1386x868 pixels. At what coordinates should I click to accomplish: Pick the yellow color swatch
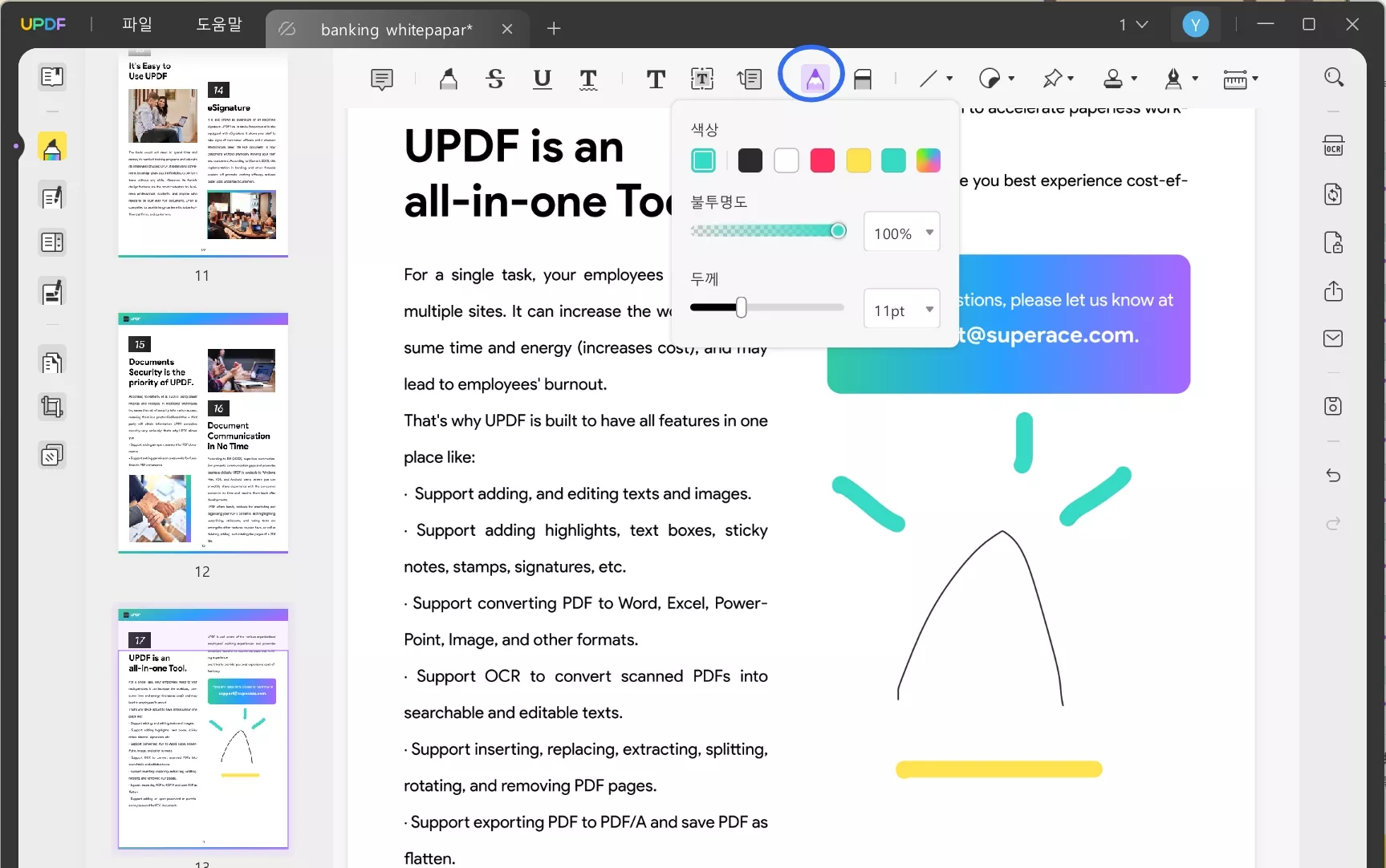(x=859, y=160)
